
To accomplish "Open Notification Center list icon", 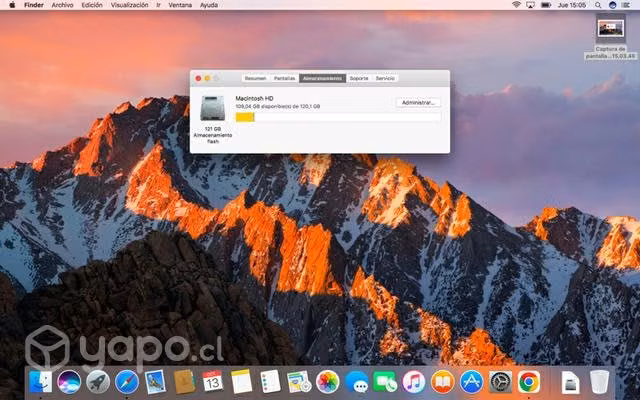I will point(626,5).
